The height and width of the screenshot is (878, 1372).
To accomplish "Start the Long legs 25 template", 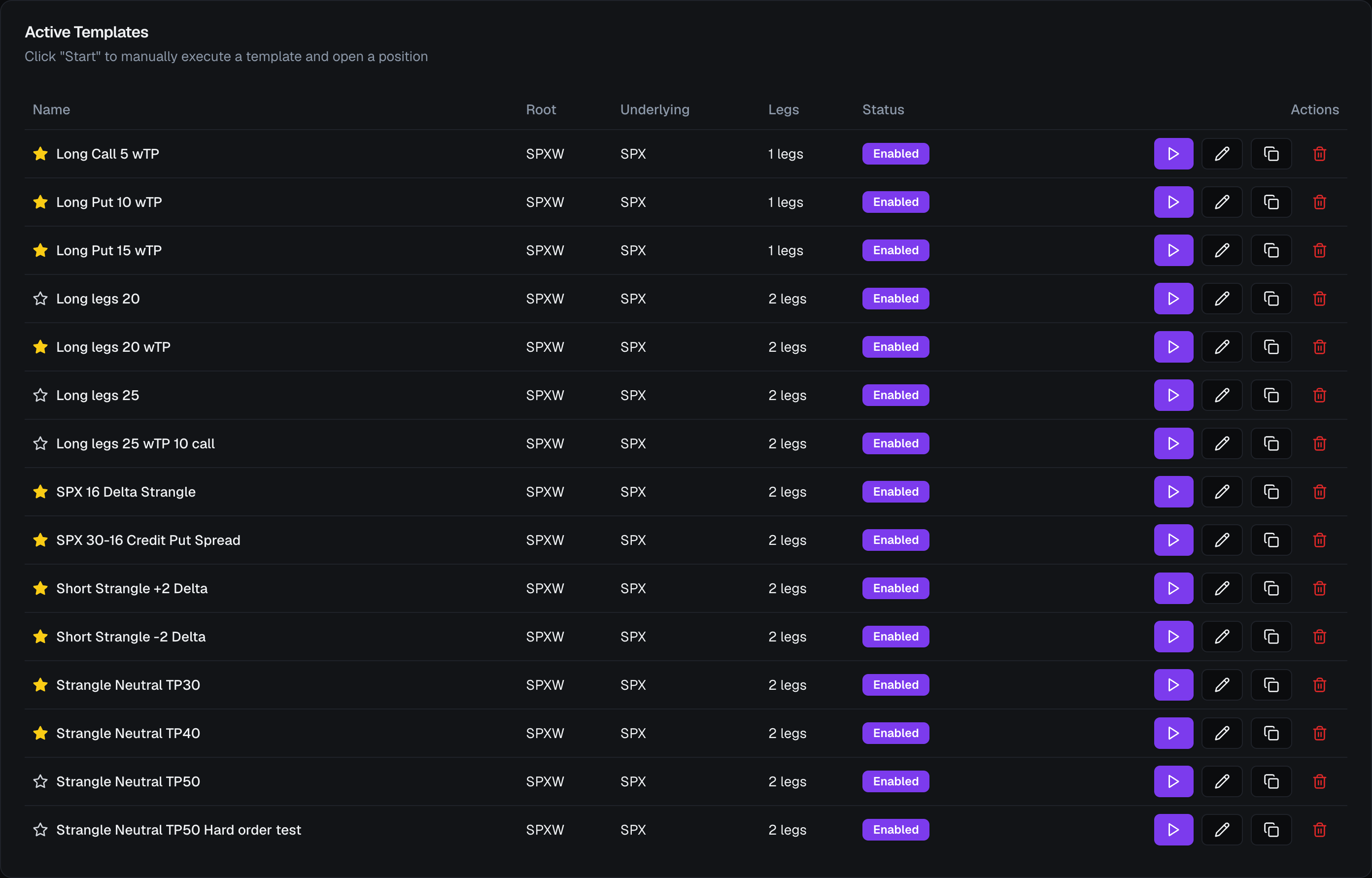I will click(x=1173, y=395).
